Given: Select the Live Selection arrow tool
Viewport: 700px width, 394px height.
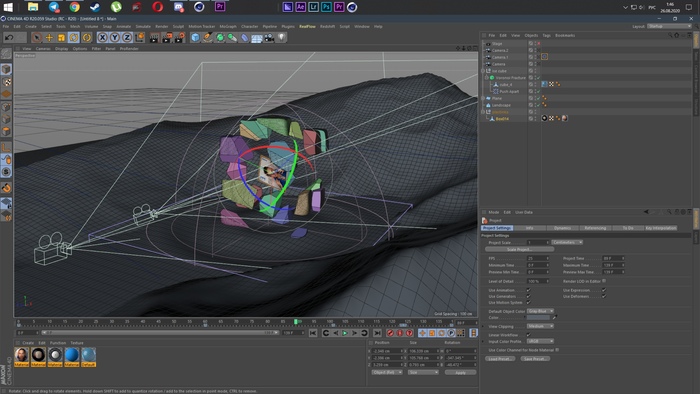Looking at the screenshot, I should (x=37, y=38).
